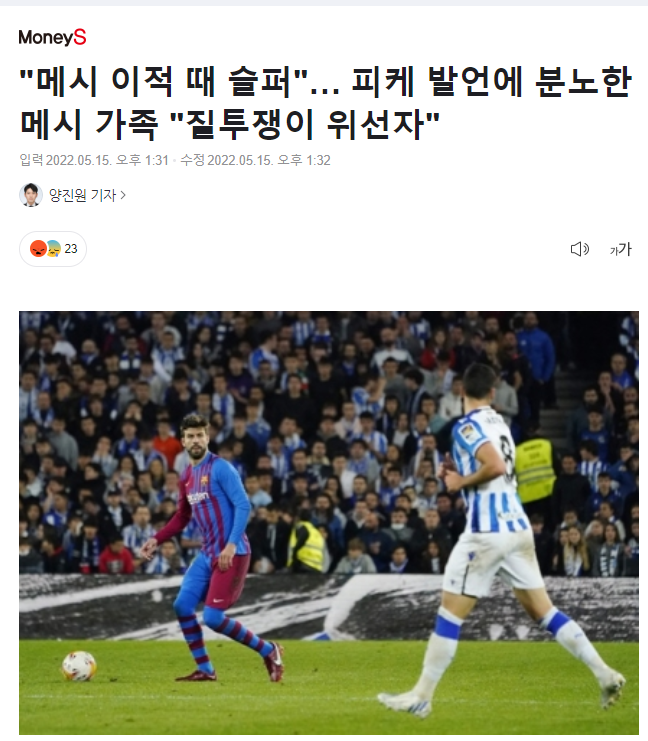Open reporter 양진원's profile photo
Viewport: 648px width, 741px height.
tap(31, 195)
